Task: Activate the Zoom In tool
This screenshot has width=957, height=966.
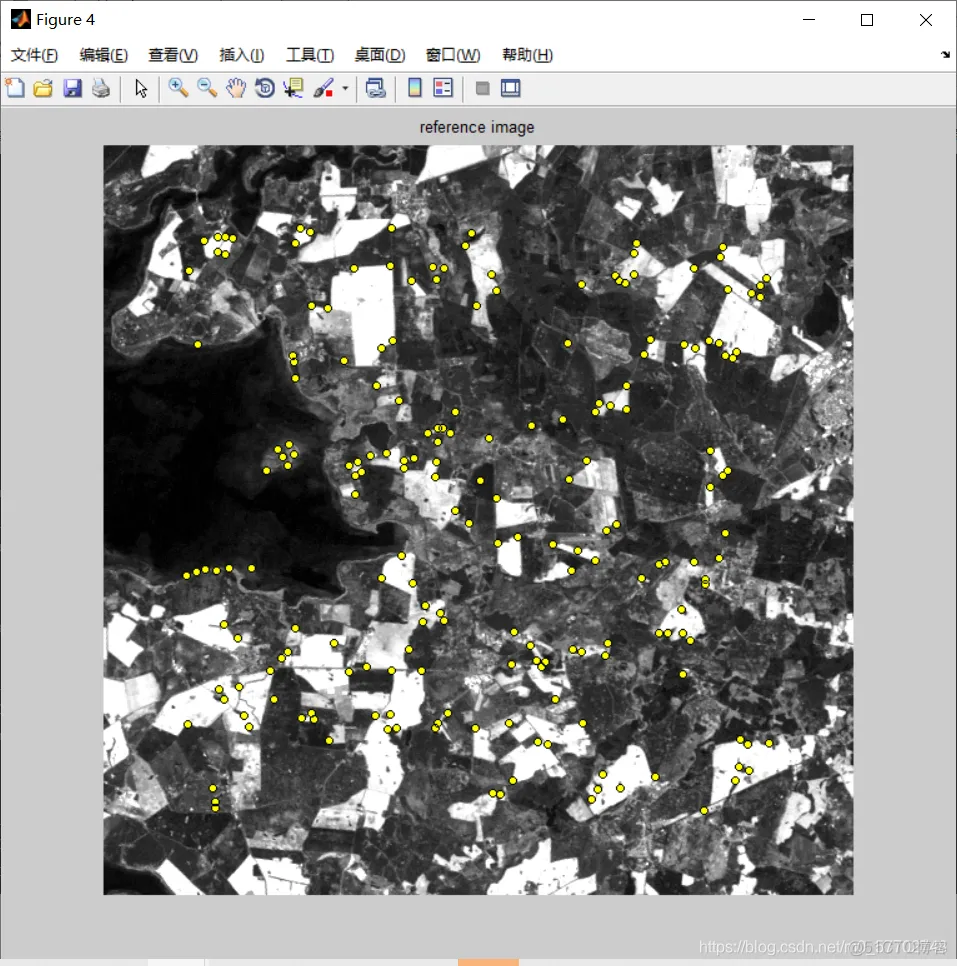Action: pos(178,88)
